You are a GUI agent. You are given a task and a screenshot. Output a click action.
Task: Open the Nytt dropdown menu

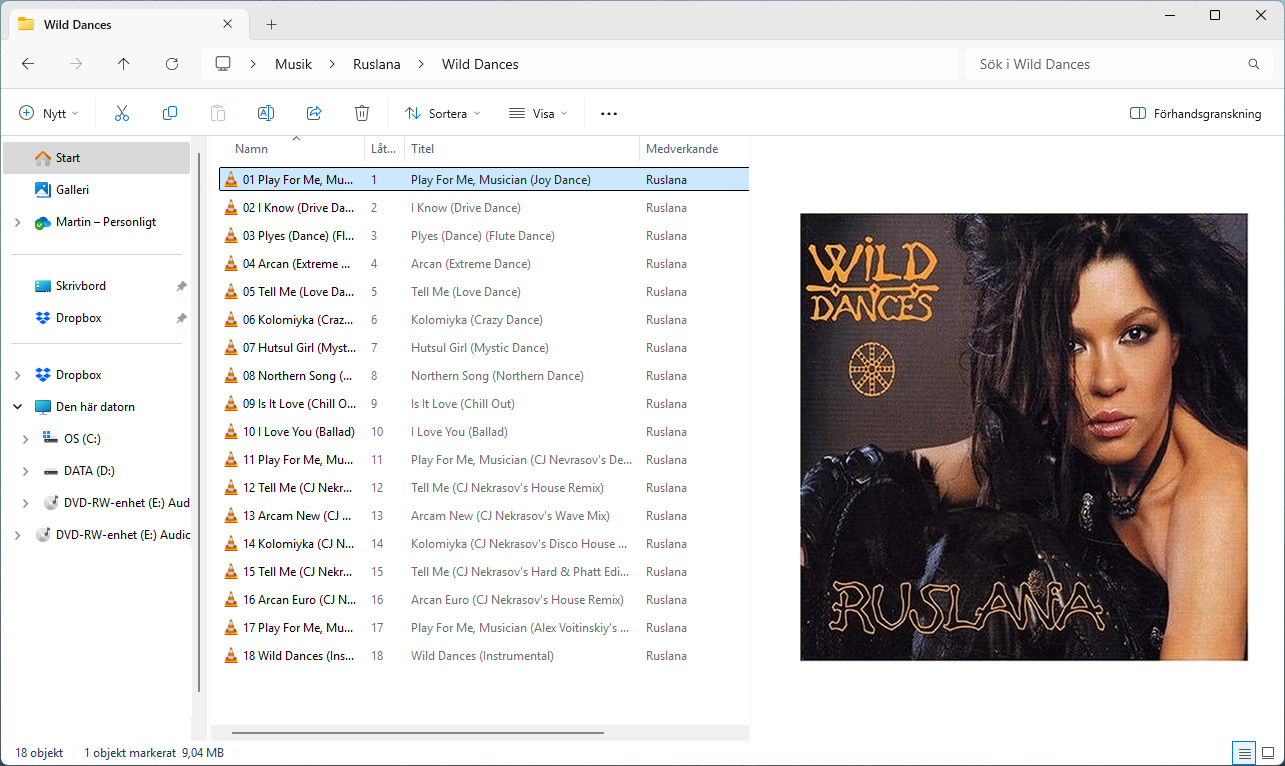tap(49, 113)
